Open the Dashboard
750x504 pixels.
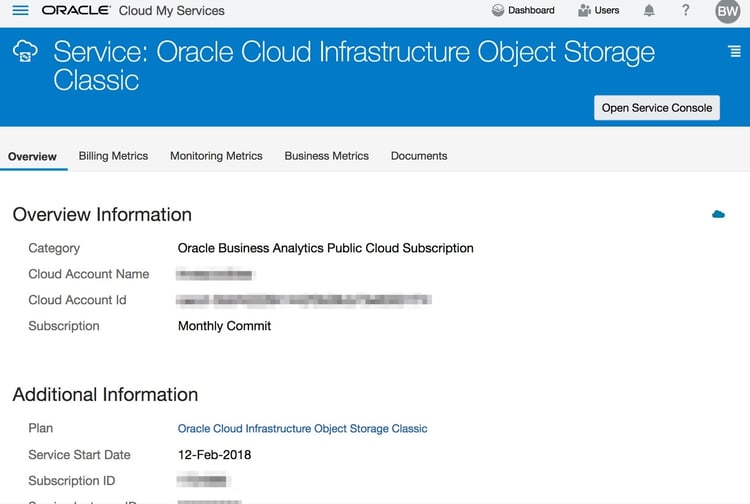523,10
